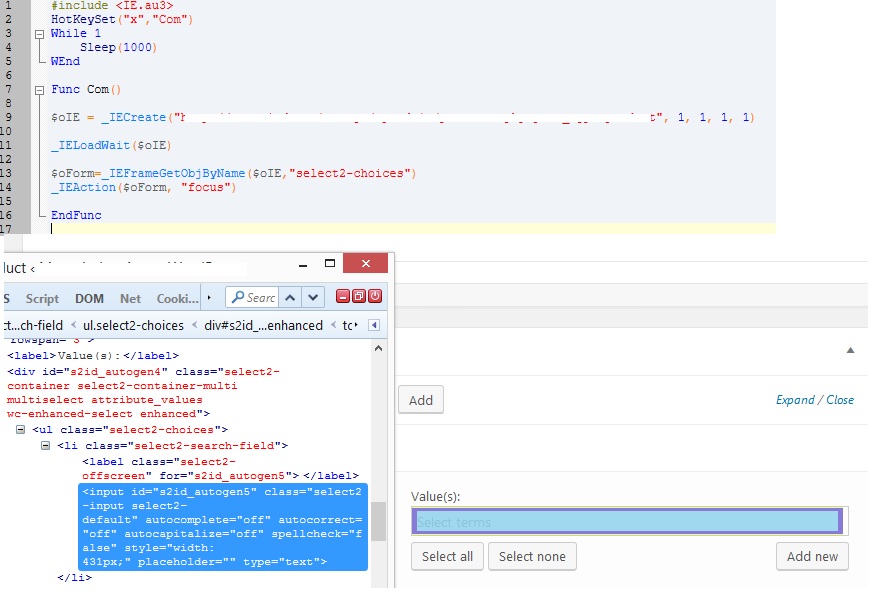Collapse the ul select2-choices node

(x=21, y=430)
